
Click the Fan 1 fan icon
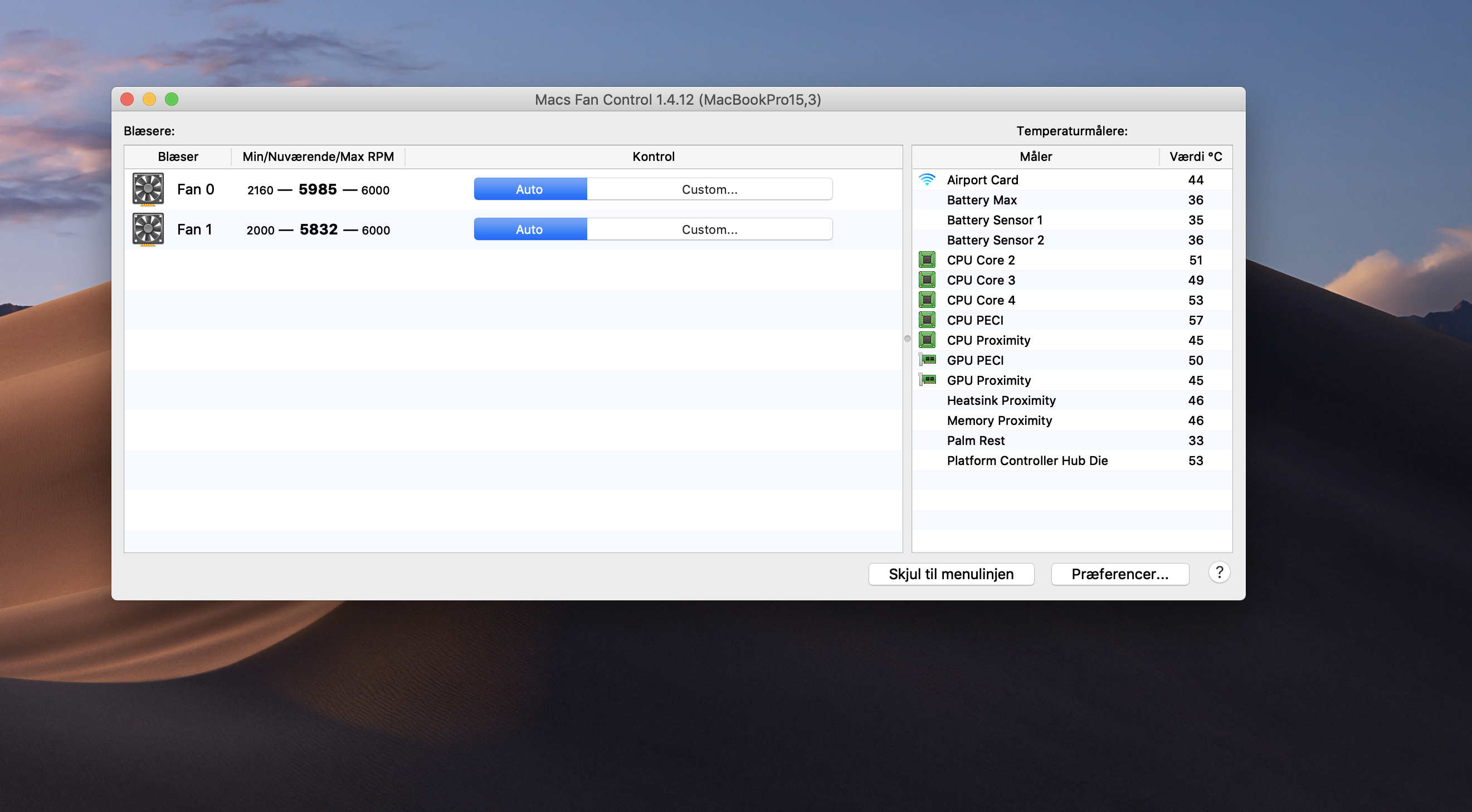click(x=148, y=229)
